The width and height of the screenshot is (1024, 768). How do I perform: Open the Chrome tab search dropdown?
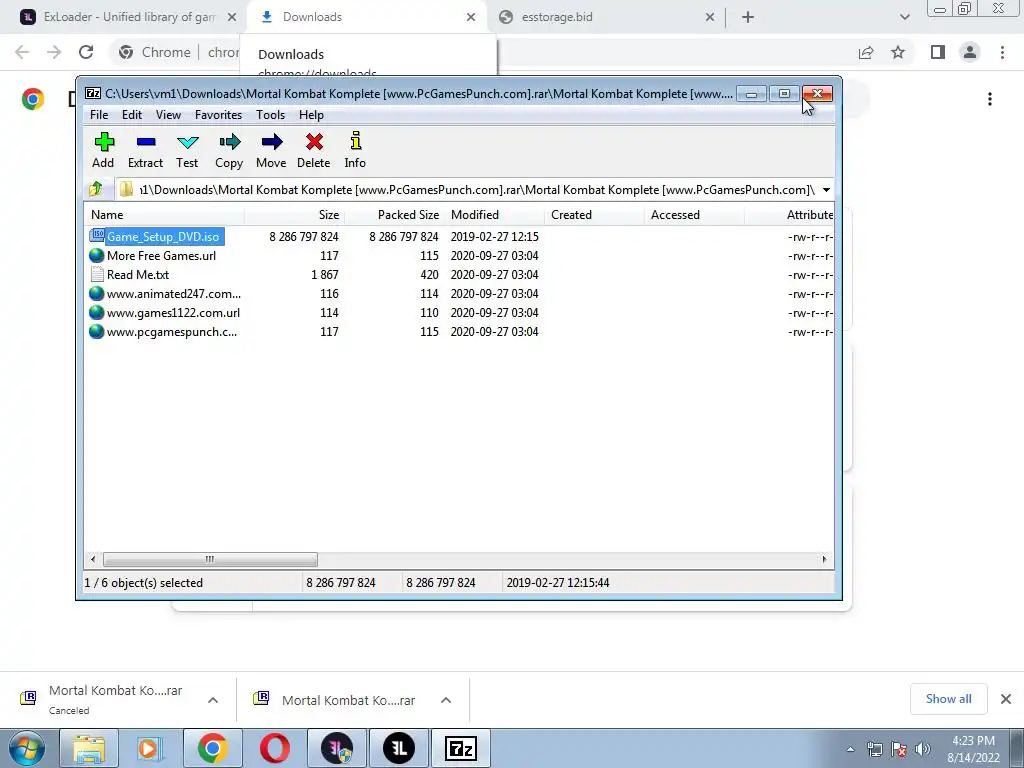click(904, 17)
